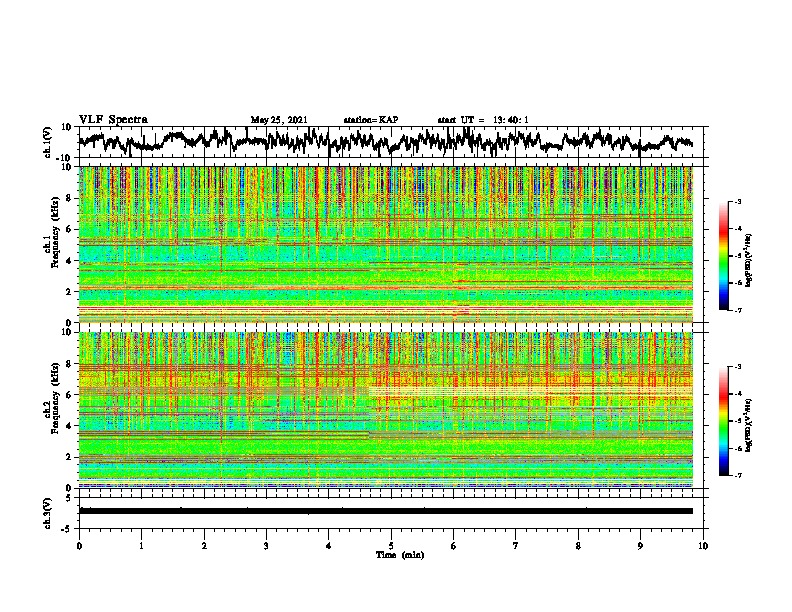Click the "ch.1(V)" waveform axis label
792x612 pixels.
point(47,142)
